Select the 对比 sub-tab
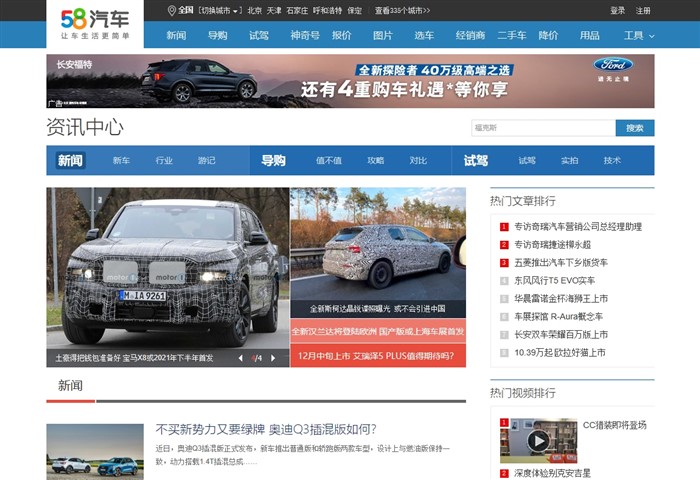The image size is (700, 480). pos(418,160)
